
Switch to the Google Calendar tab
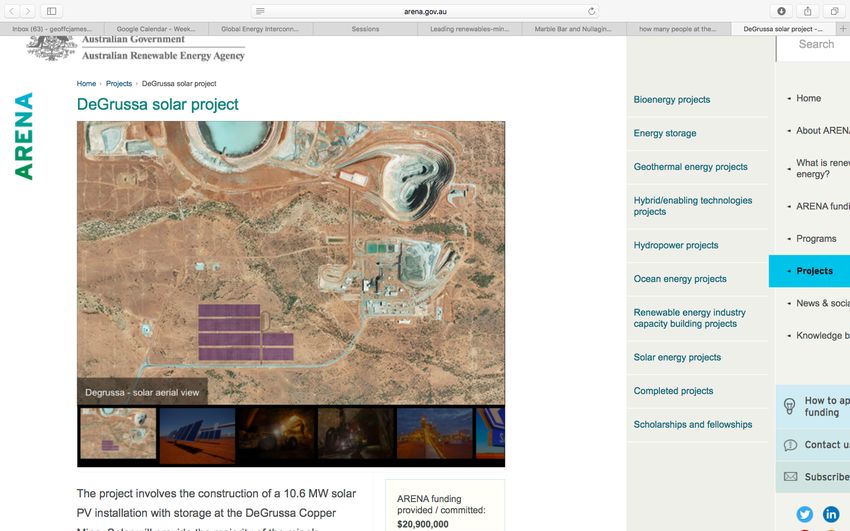pos(156,29)
